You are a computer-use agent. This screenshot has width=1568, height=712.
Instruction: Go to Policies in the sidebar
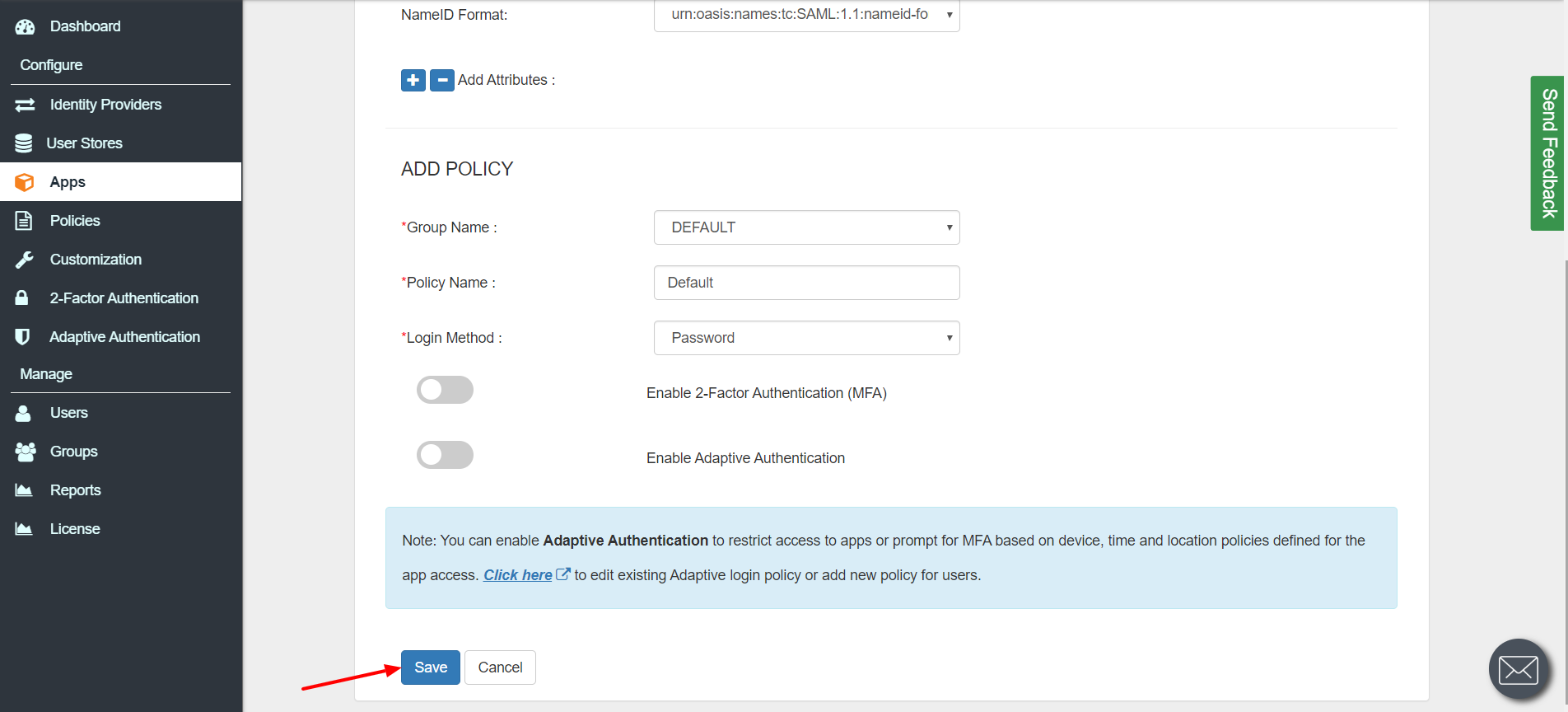(75, 221)
